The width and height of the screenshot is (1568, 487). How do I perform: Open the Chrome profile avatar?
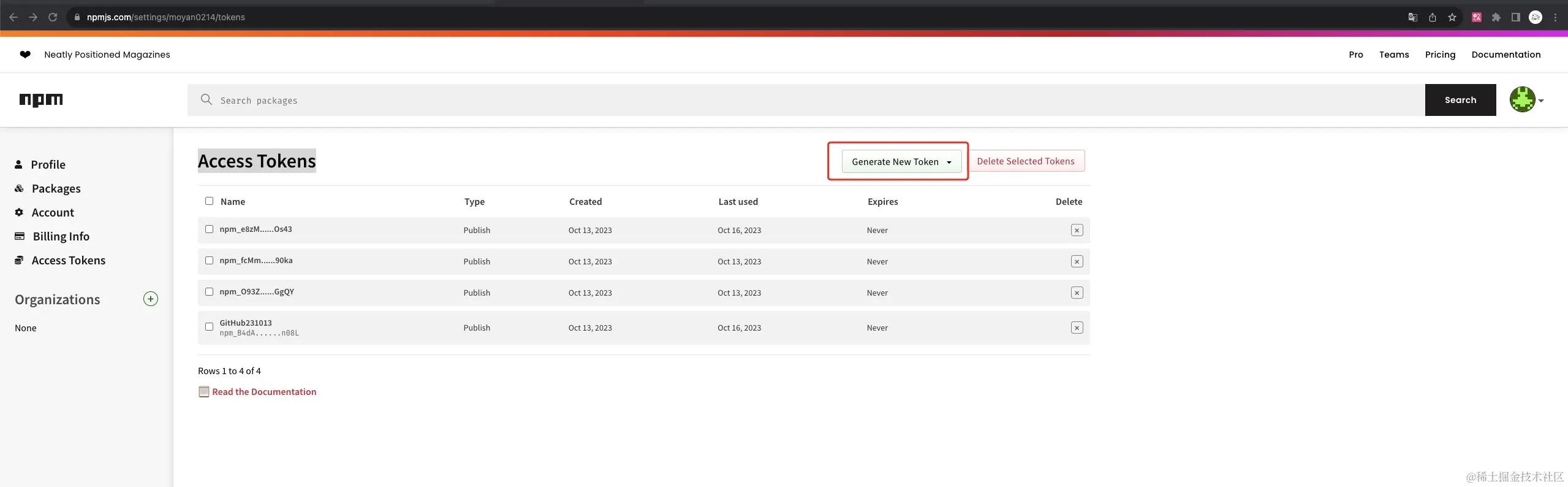tap(1536, 17)
